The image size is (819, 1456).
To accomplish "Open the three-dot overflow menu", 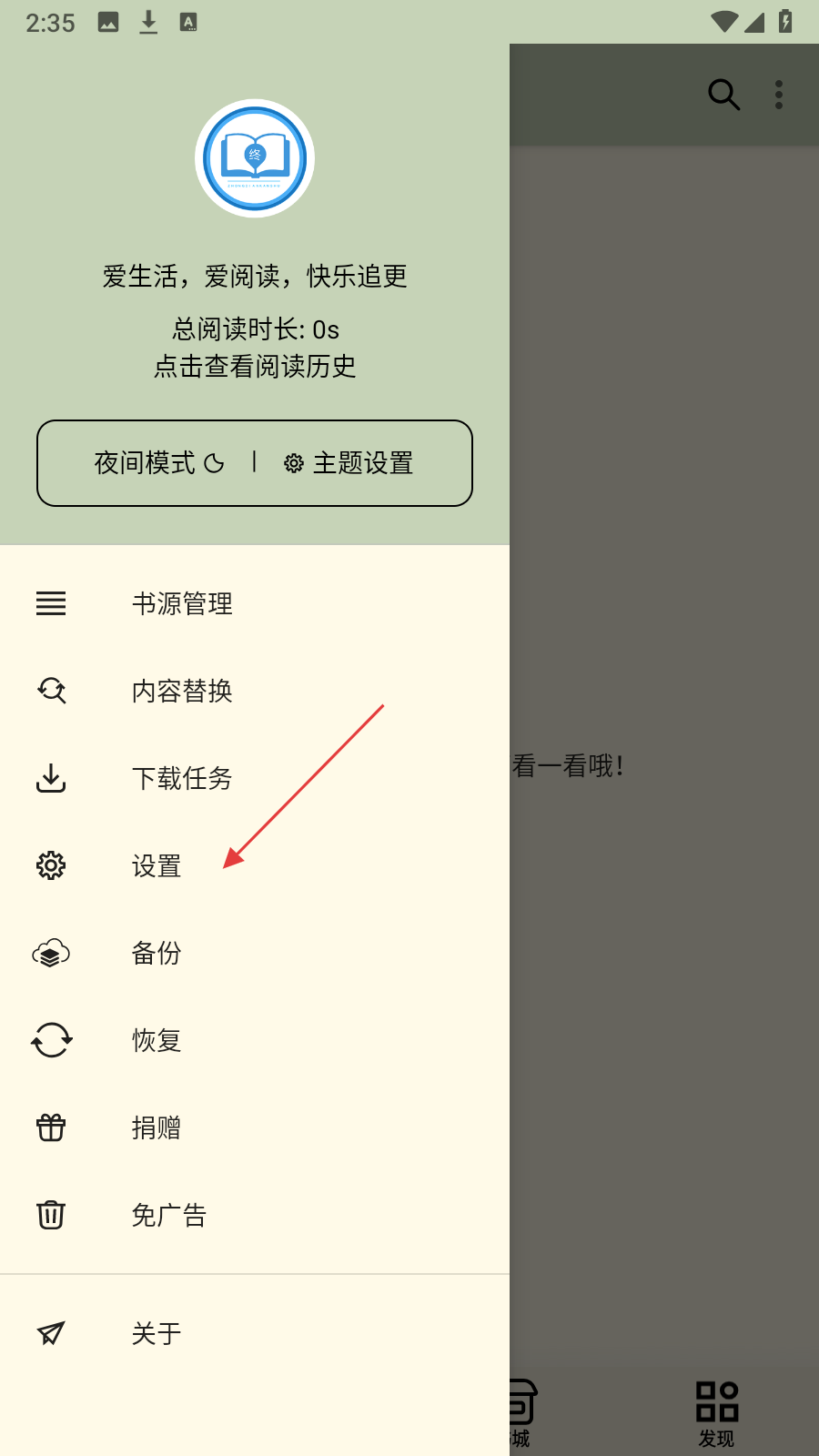I will coord(779,94).
